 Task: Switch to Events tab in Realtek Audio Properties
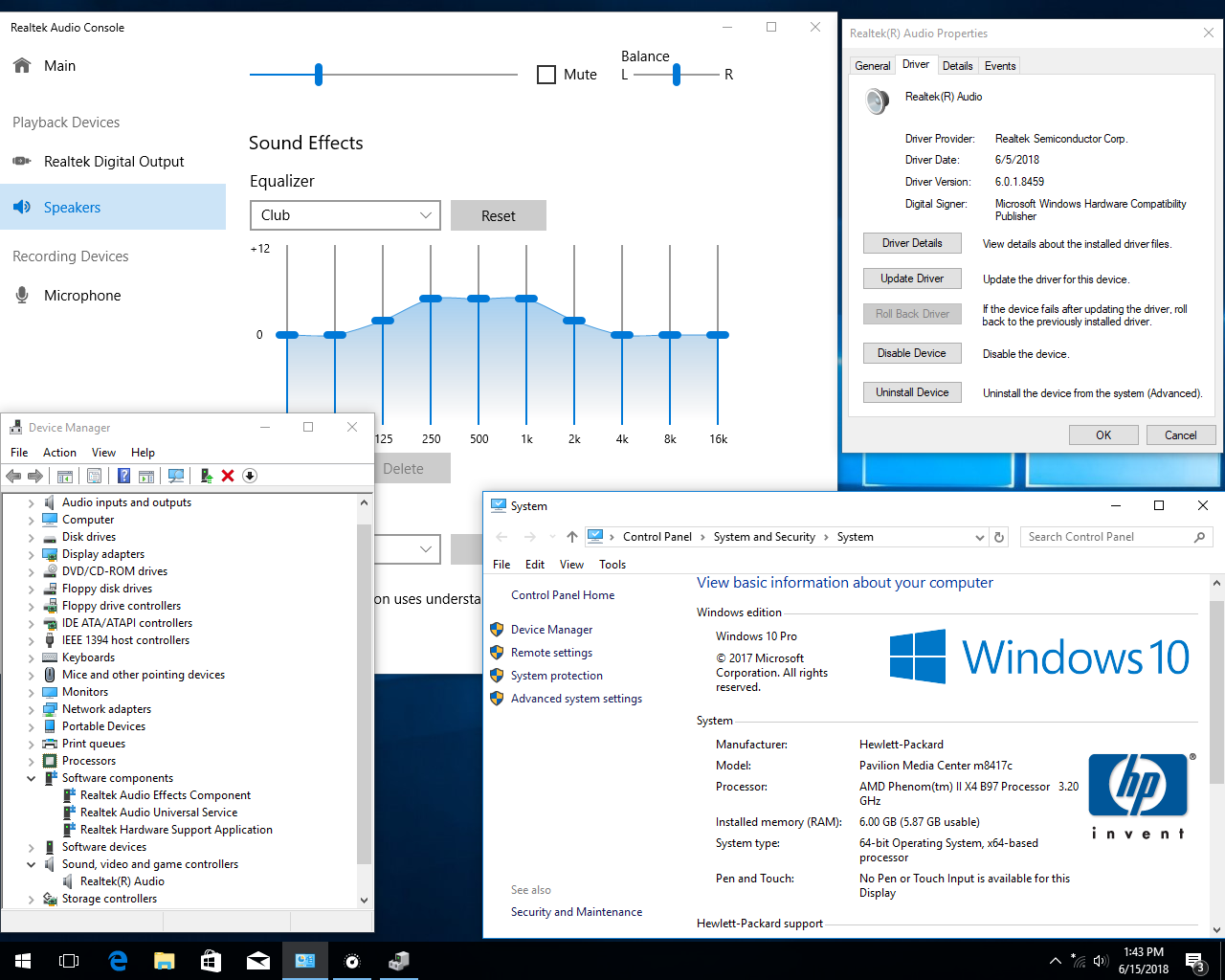[x=1000, y=66]
